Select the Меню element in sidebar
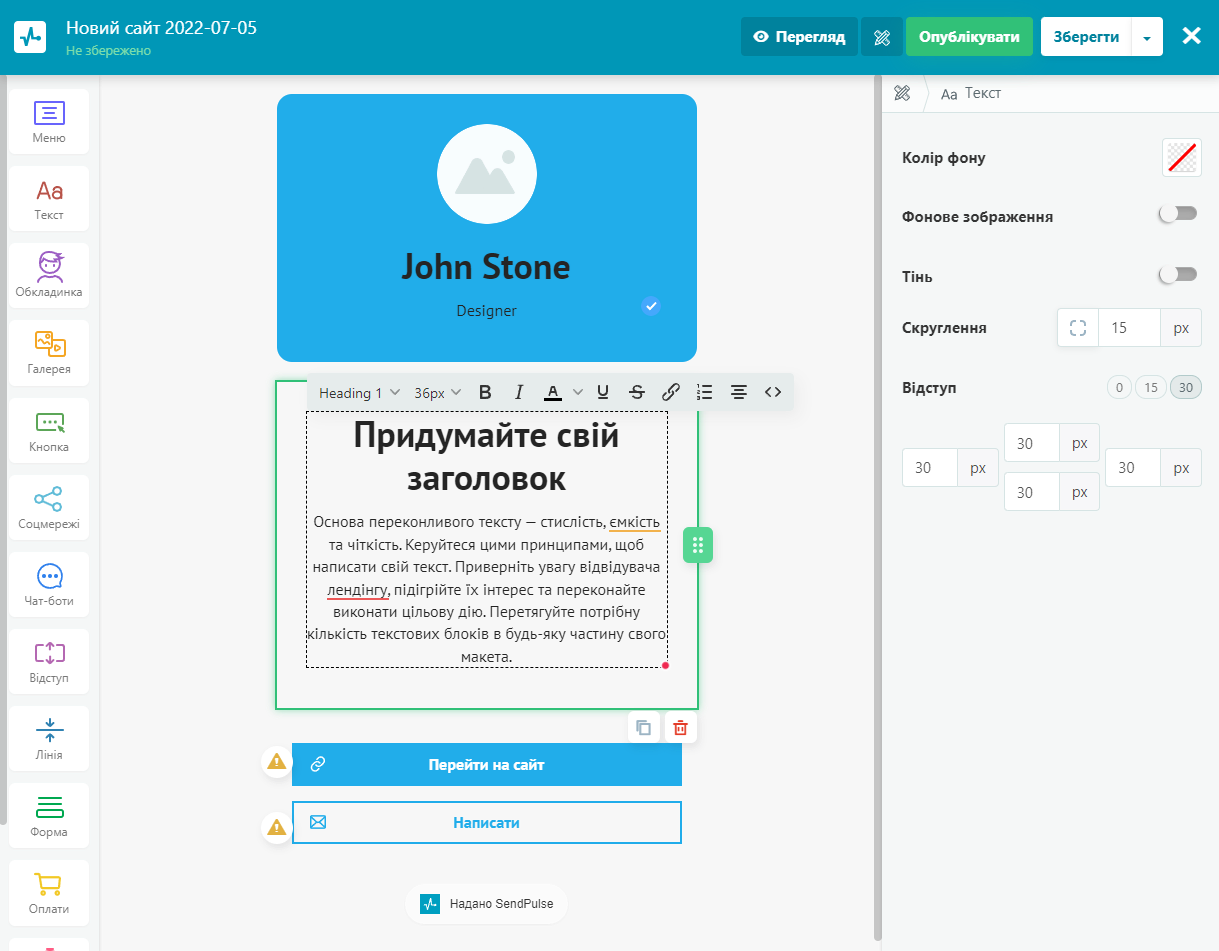This screenshot has height=951, width=1219. pos(49,122)
